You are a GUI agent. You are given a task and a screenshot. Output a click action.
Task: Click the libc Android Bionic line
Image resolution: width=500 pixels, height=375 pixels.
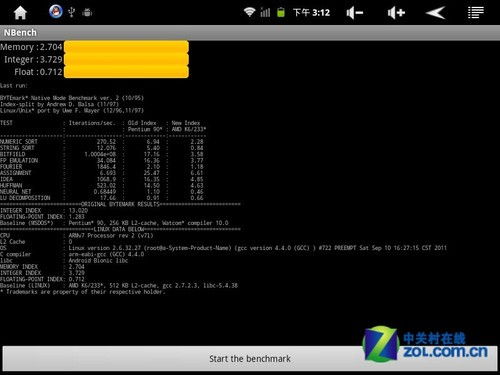[64, 260]
